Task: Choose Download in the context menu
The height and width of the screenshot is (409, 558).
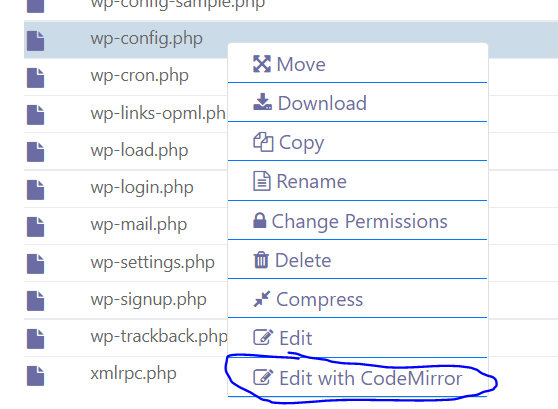Action: pyautogui.click(x=357, y=103)
